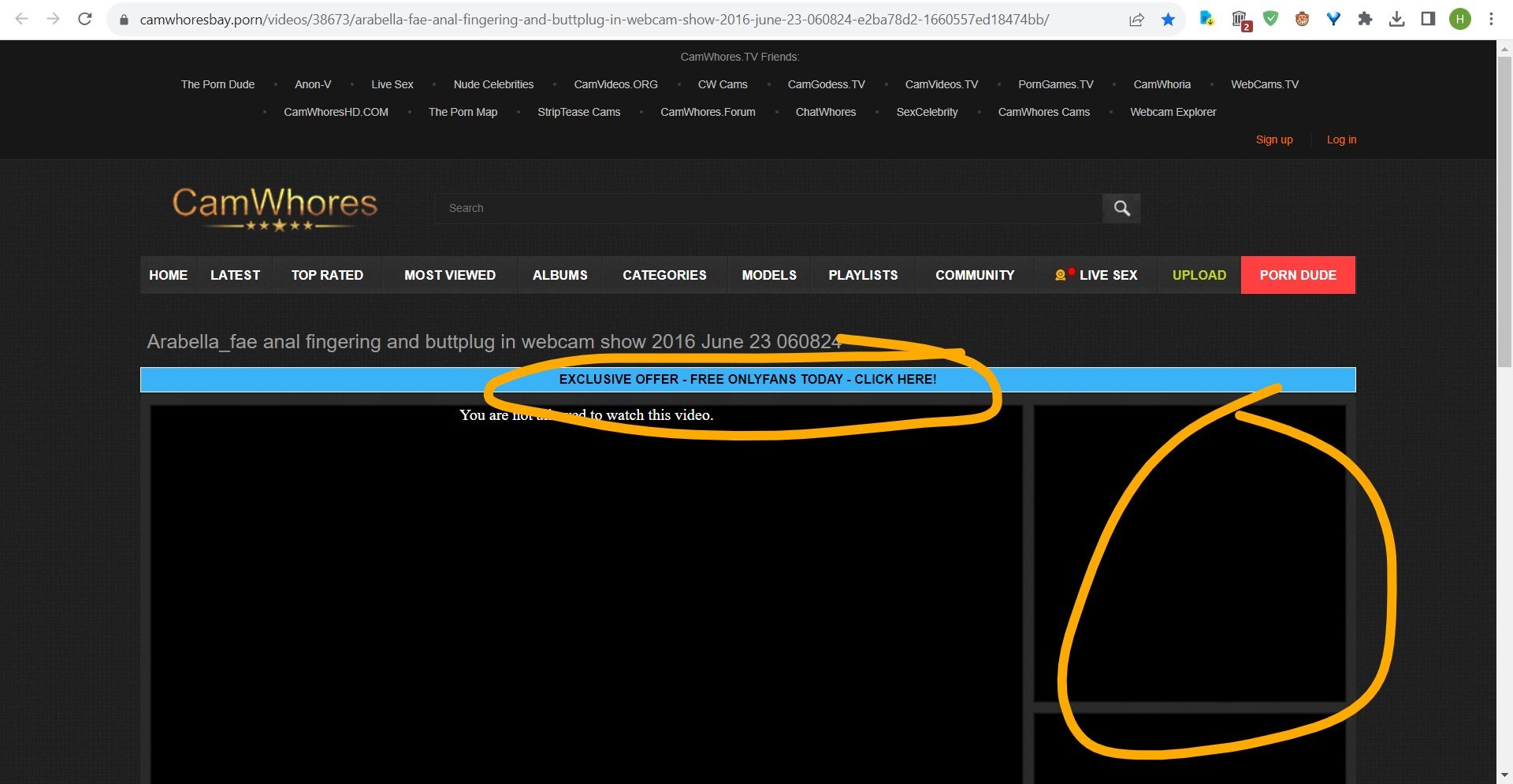Click into the site Search field
The height and width of the screenshot is (784, 1513).
pyautogui.click(x=764, y=208)
